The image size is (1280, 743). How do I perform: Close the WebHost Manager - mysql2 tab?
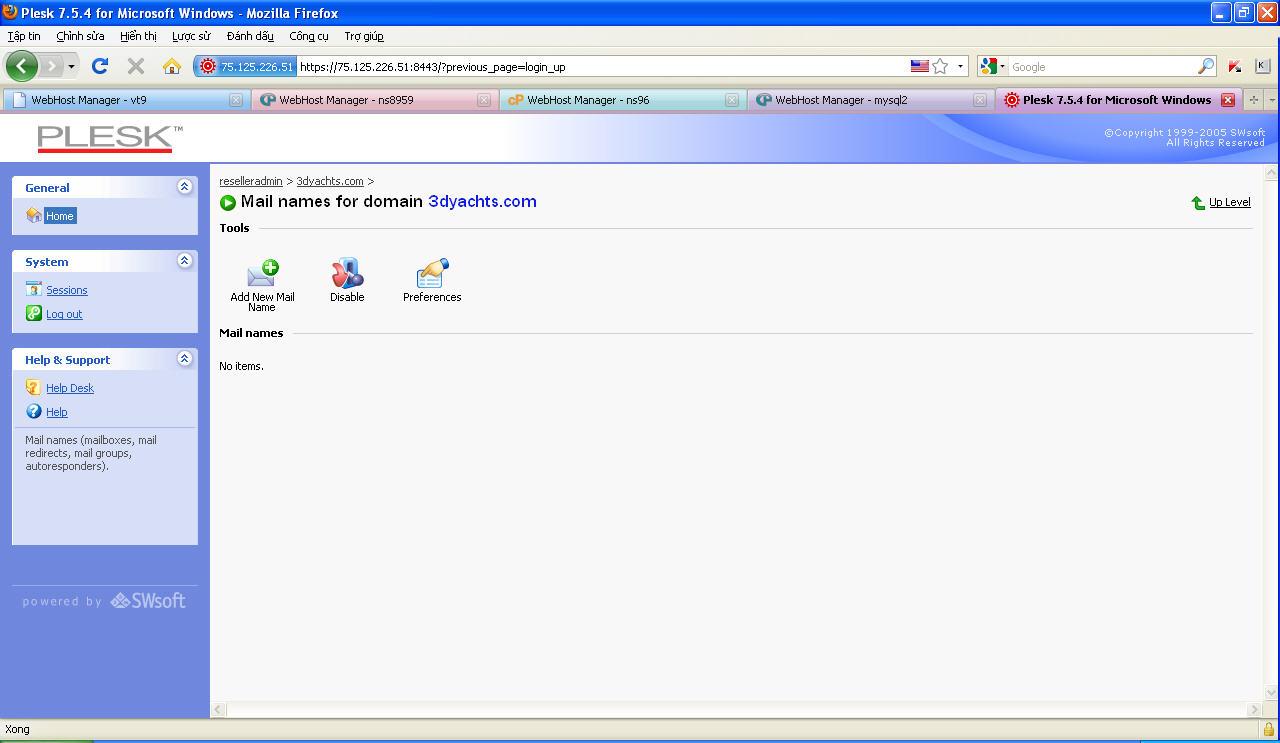980,100
